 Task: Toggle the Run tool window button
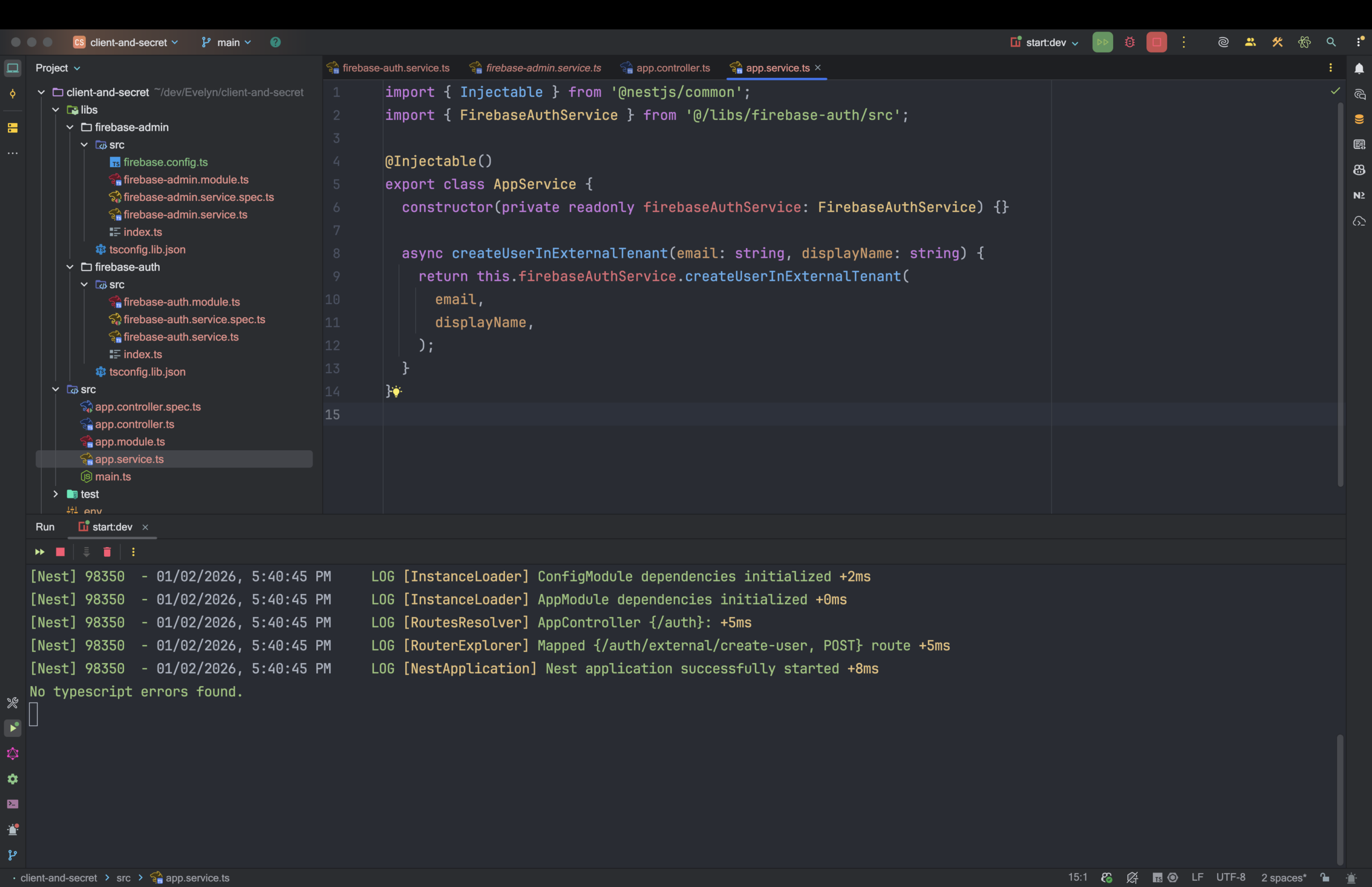point(13,728)
